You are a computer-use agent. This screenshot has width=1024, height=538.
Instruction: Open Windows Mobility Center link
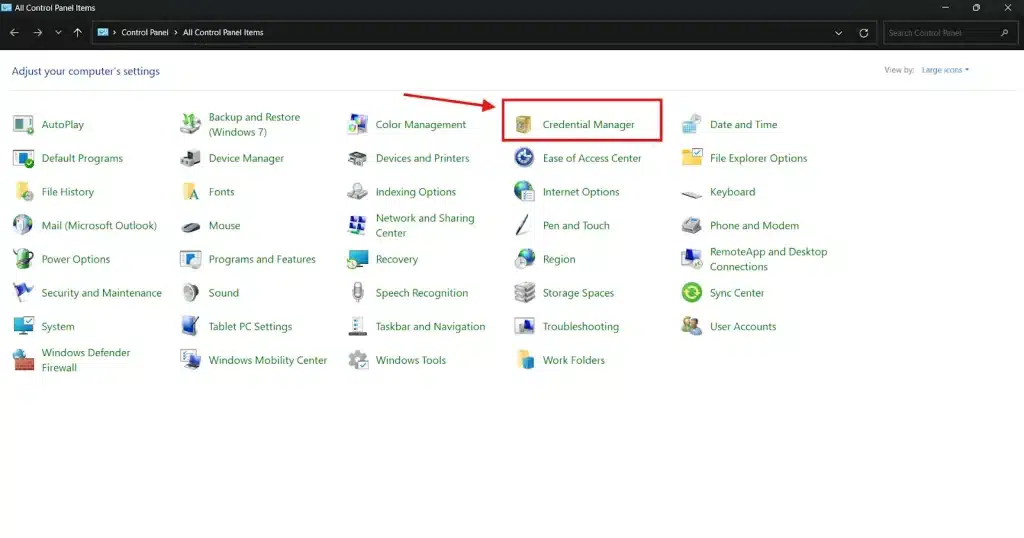(x=268, y=360)
